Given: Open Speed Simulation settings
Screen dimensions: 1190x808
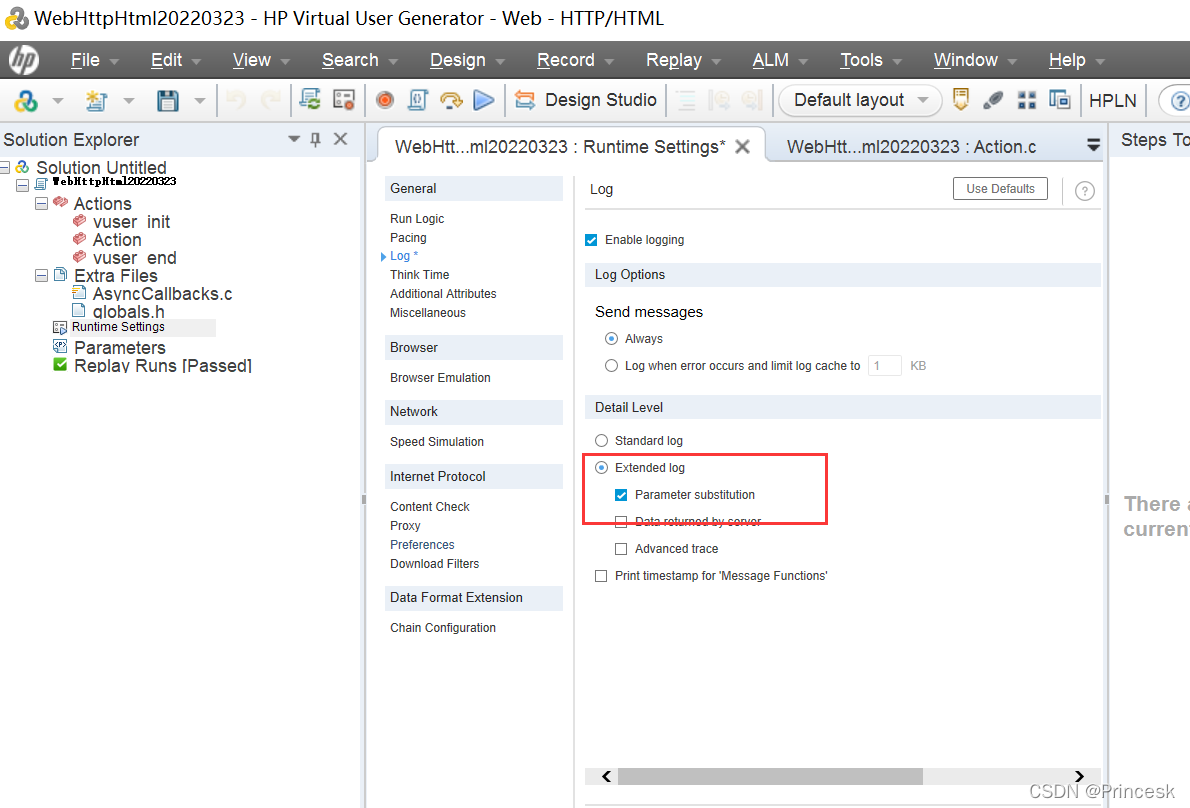Looking at the screenshot, I should tap(436, 442).
